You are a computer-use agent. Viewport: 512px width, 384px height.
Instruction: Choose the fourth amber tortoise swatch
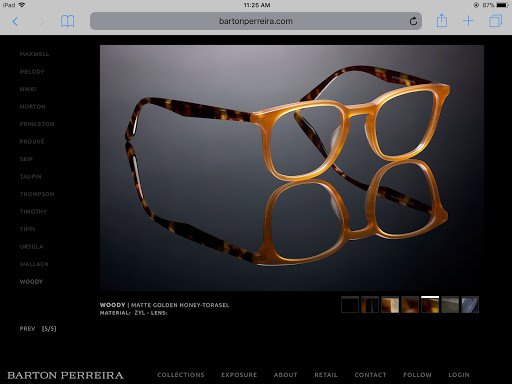410,305
